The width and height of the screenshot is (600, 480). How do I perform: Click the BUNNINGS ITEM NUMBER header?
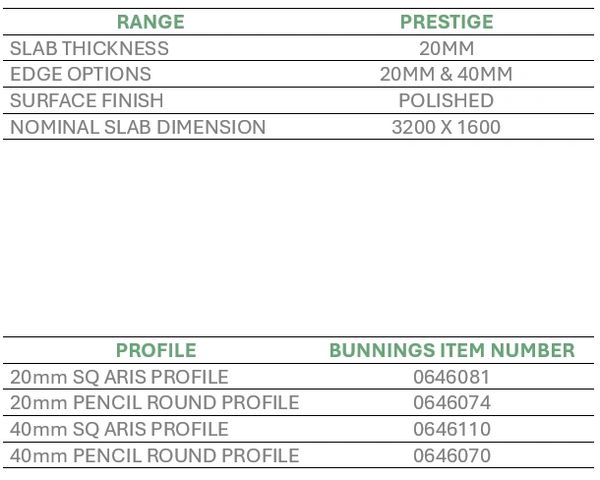pyautogui.click(x=452, y=350)
